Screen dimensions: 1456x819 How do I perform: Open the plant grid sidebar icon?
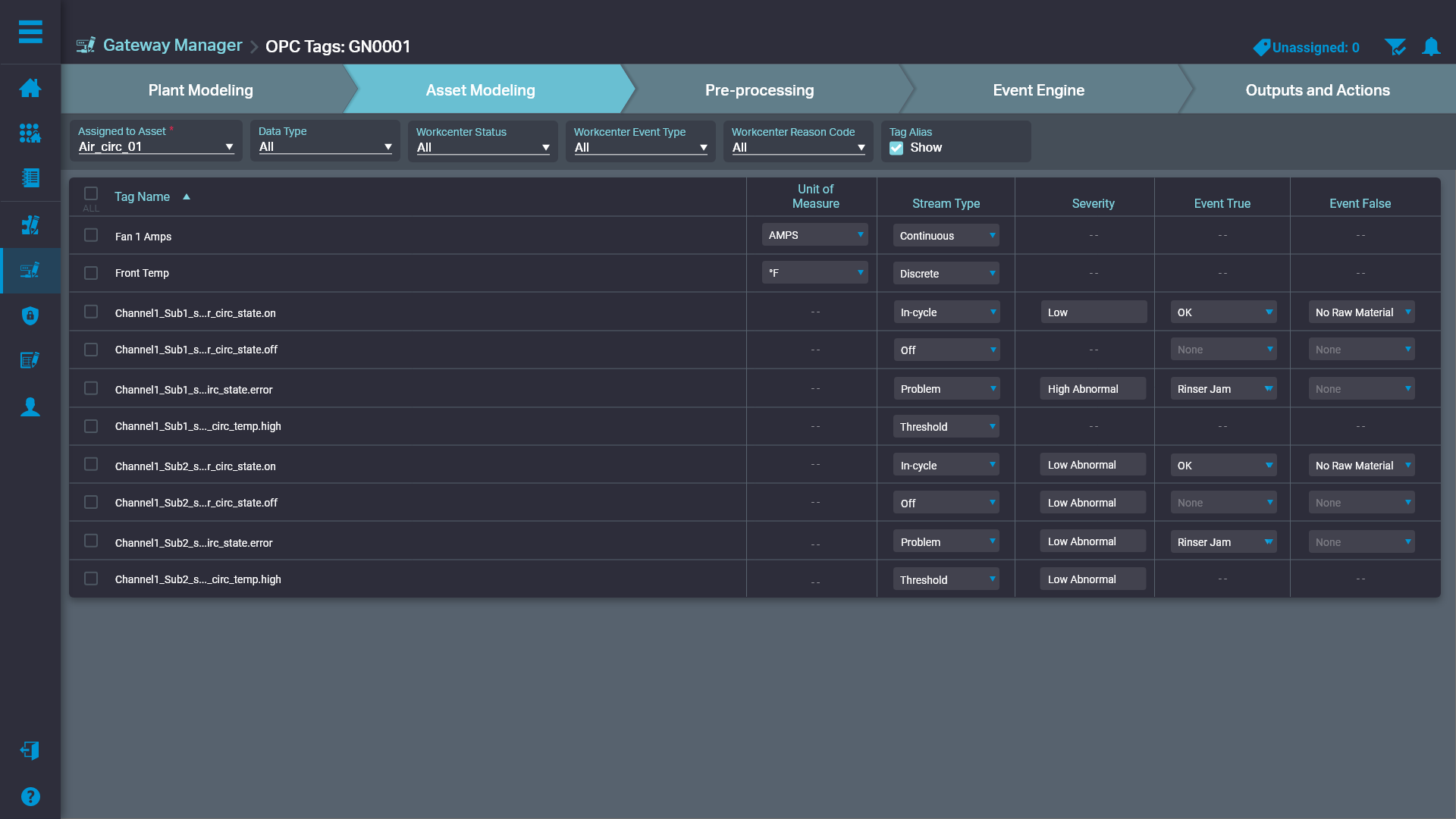(30, 133)
